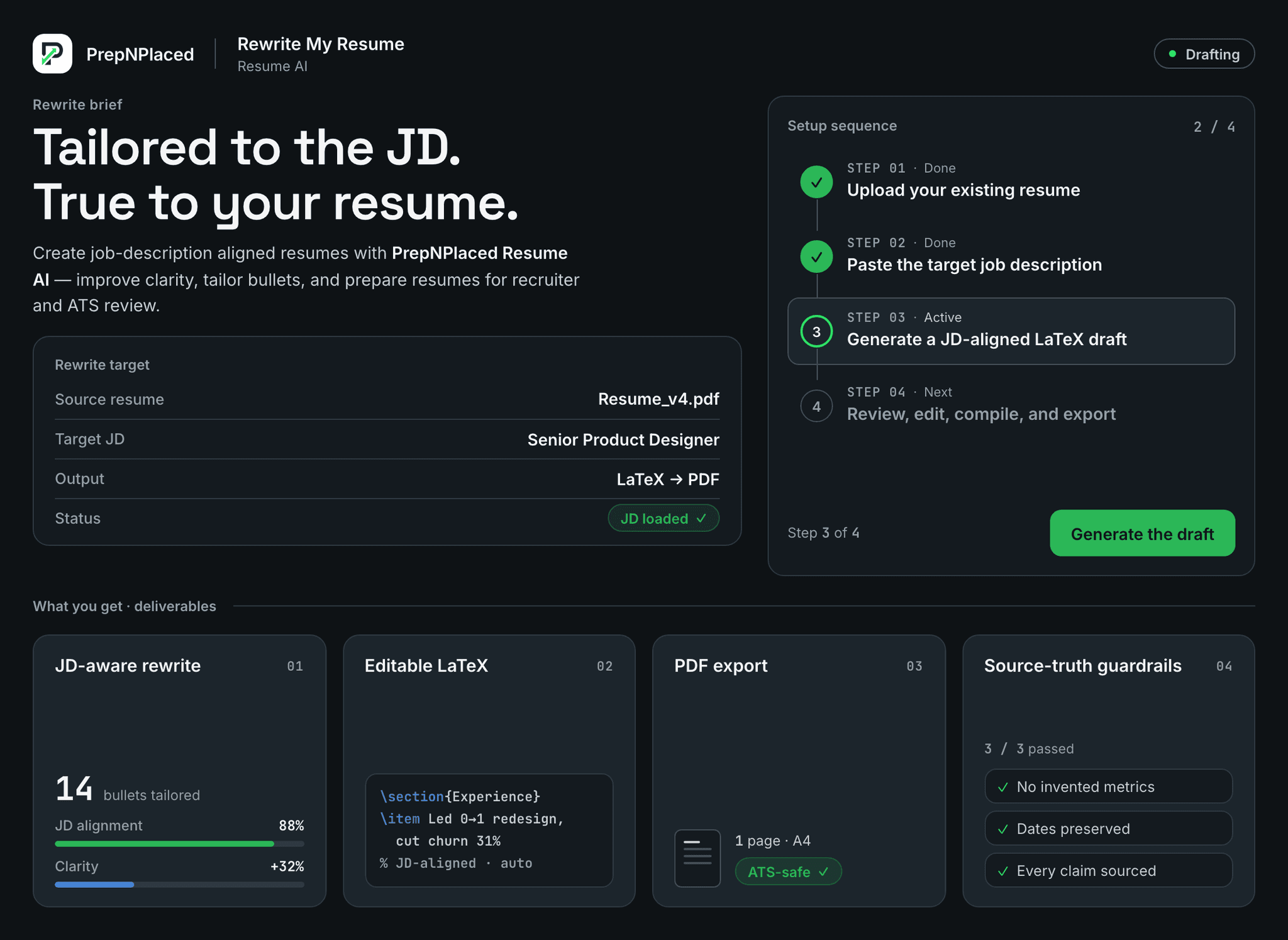The image size is (1288, 940).
Task: Click the green dot in Drafting badge
Action: (x=1172, y=54)
